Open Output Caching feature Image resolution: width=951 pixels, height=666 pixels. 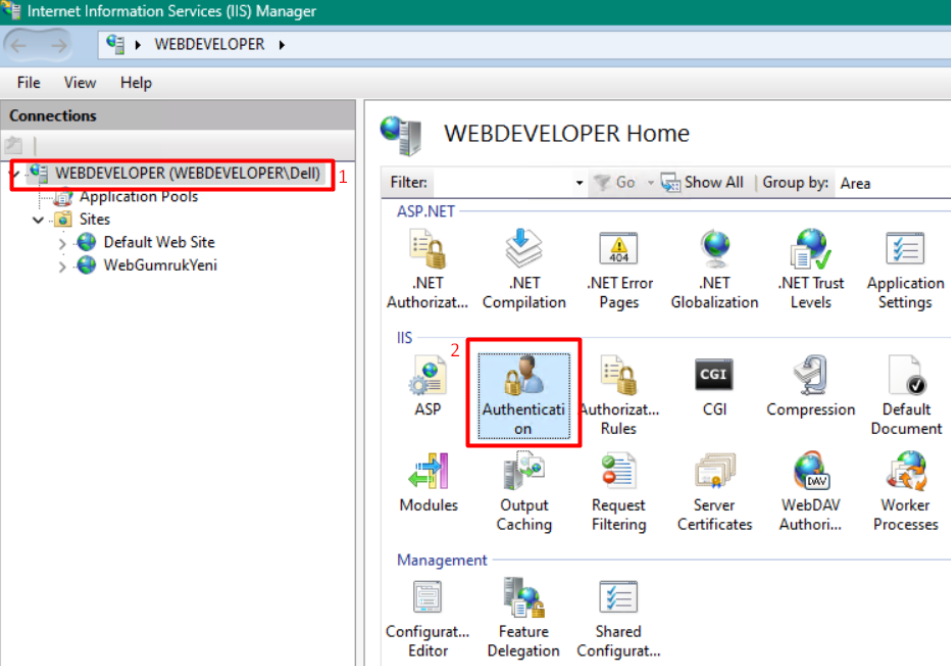tap(524, 491)
